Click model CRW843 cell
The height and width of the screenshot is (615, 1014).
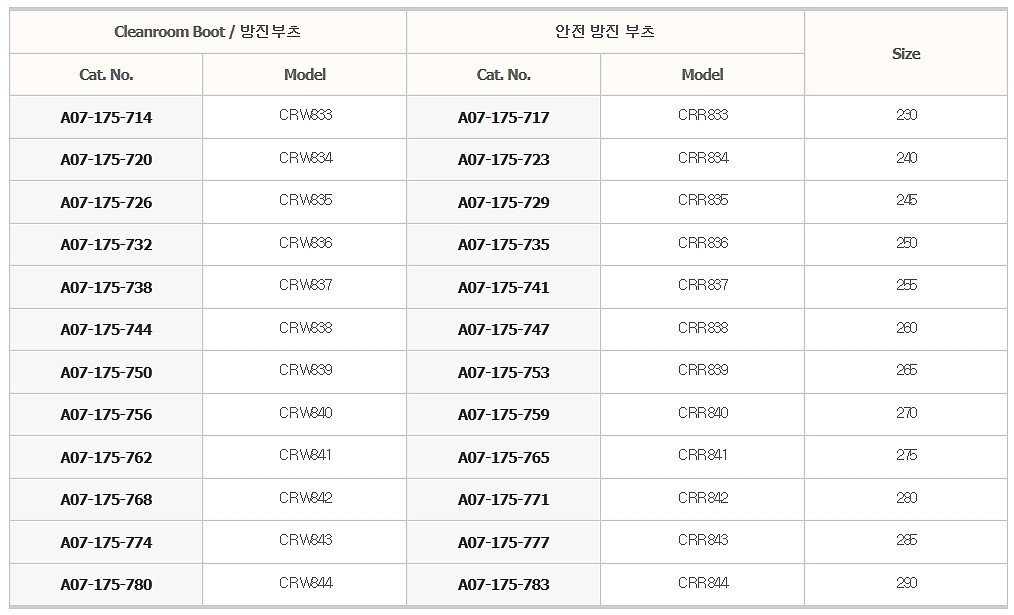305,540
